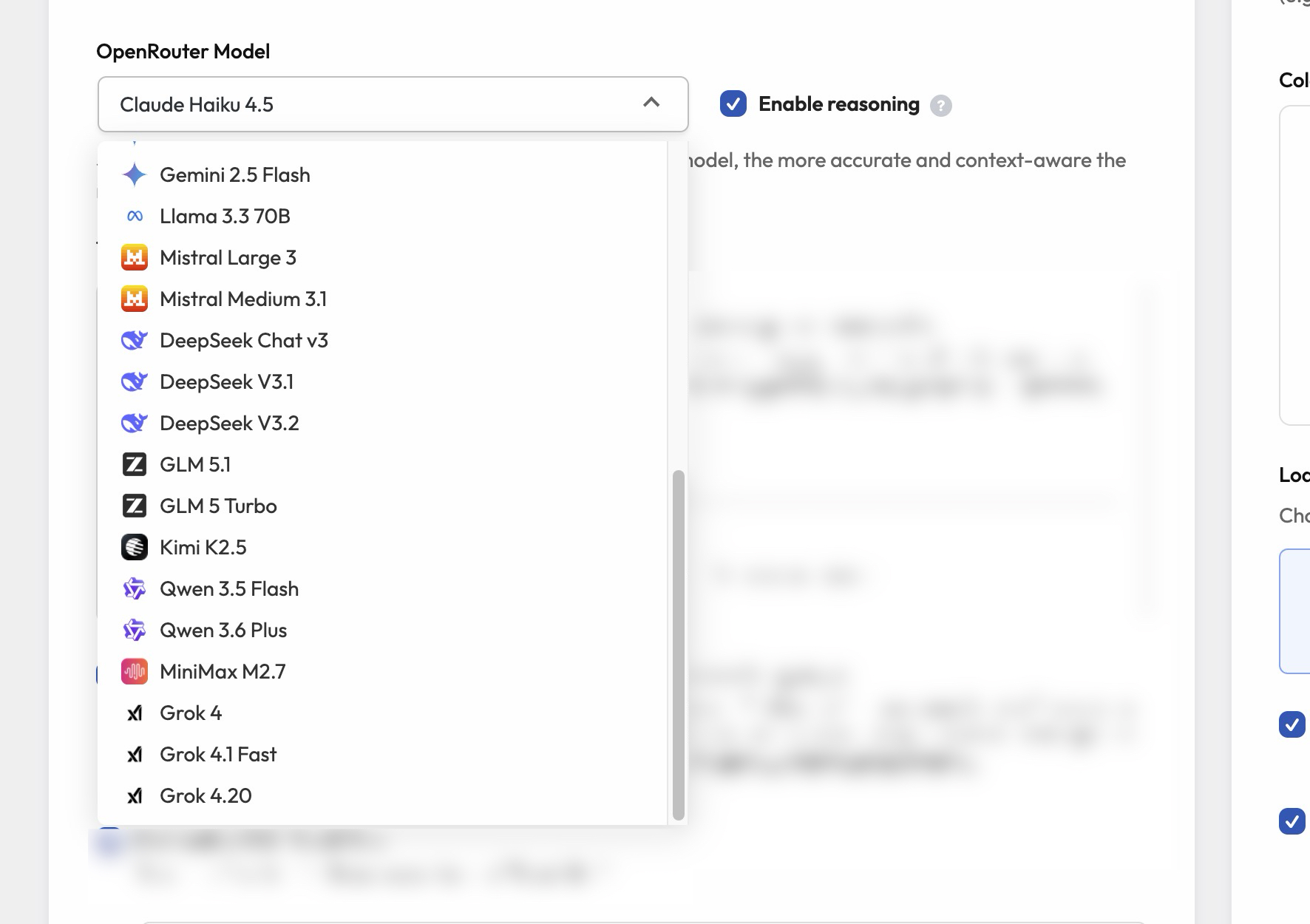Click the Claude Haiku 4.5 model combo box

[x=370, y=104]
